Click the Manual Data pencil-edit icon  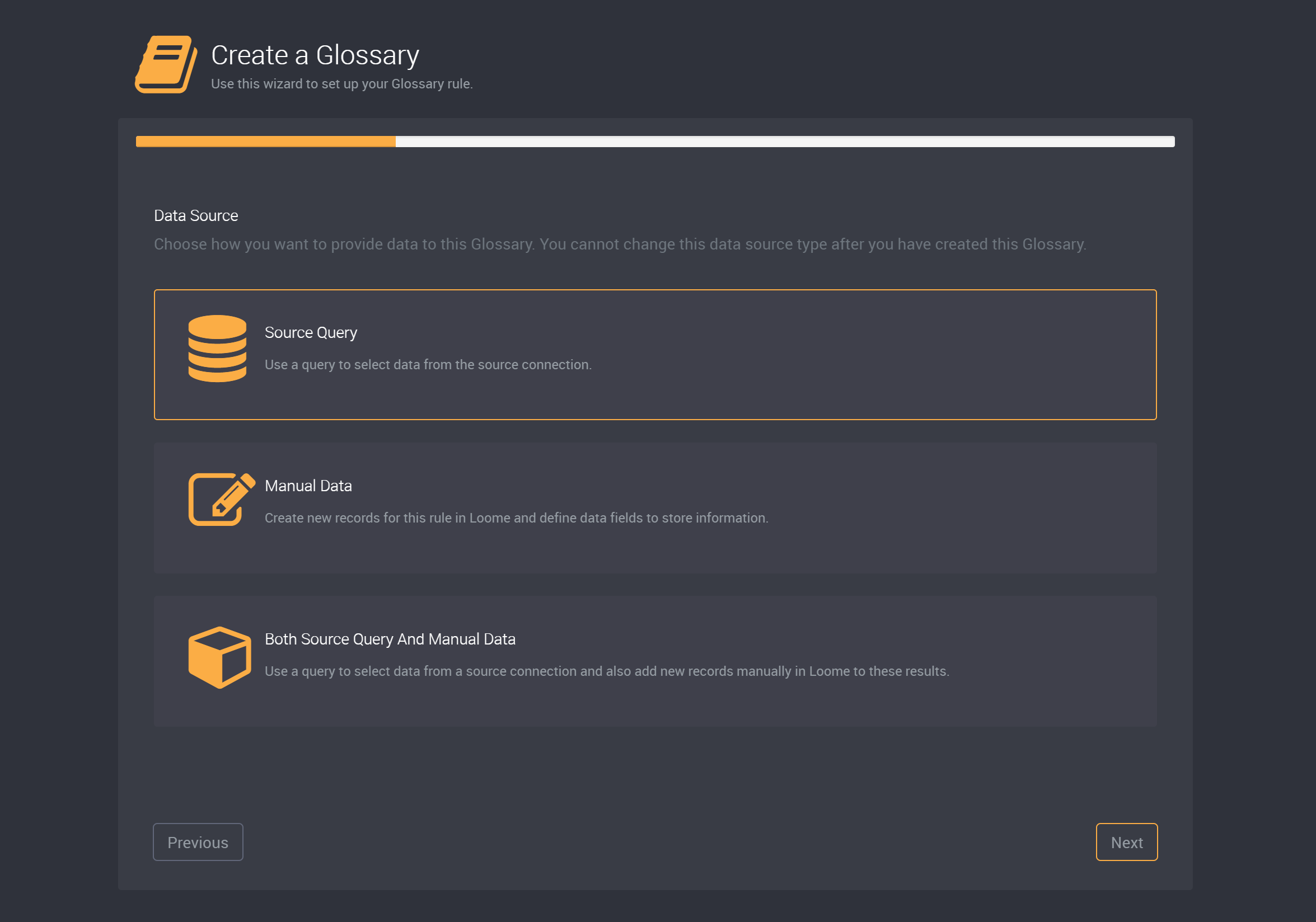pyautogui.click(x=222, y=499)
